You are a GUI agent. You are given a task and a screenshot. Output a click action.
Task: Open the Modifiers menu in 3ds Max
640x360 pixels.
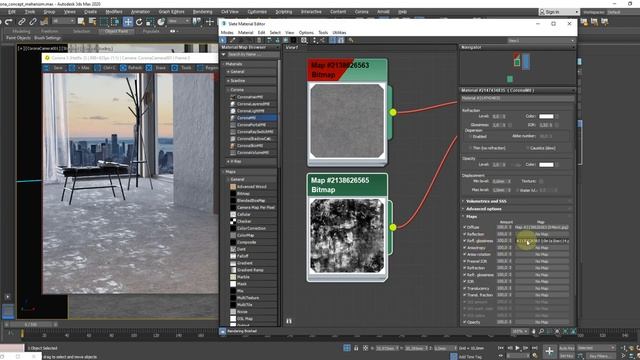114,12
